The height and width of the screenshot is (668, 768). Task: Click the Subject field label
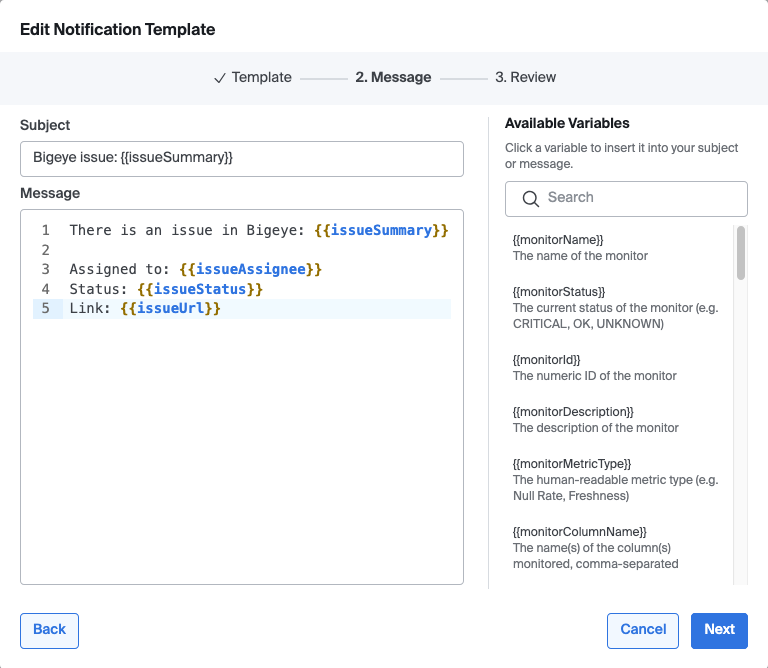pos(45,125)
